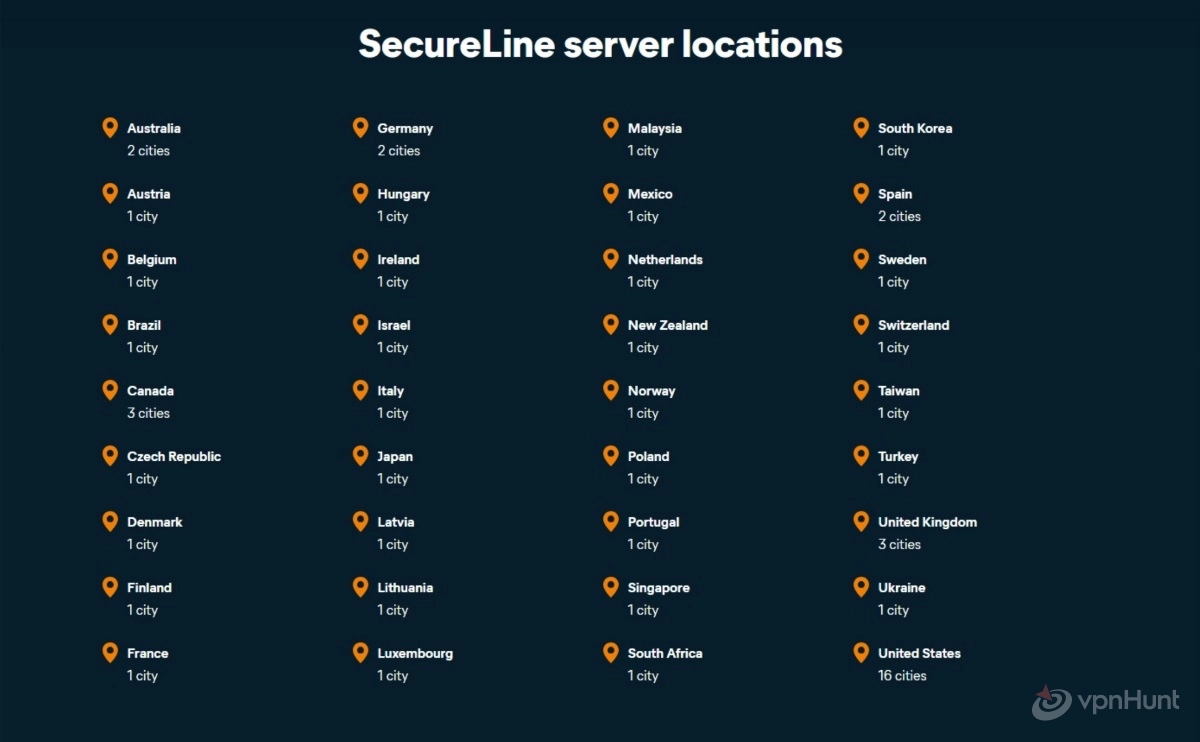
Task: Select the 'Czech Republic' label
Action: pos(174,456)
